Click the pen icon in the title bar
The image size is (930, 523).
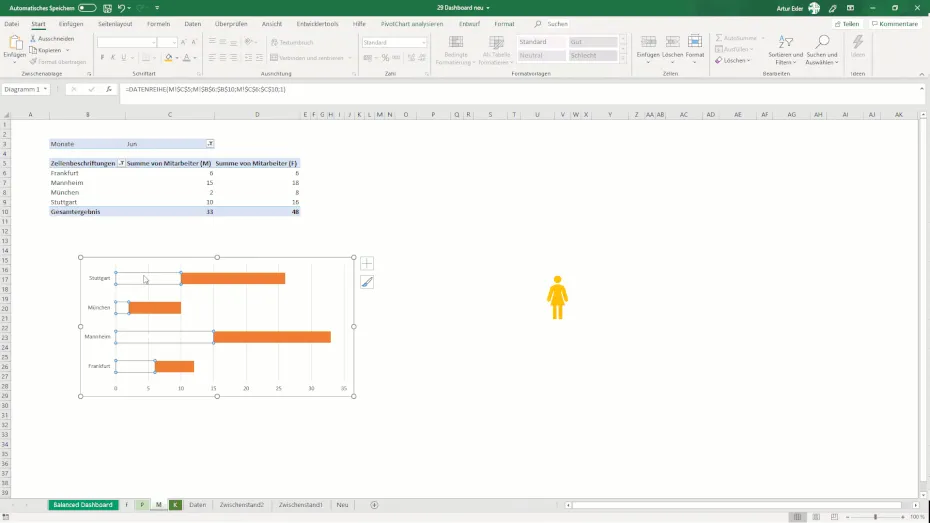833,8
